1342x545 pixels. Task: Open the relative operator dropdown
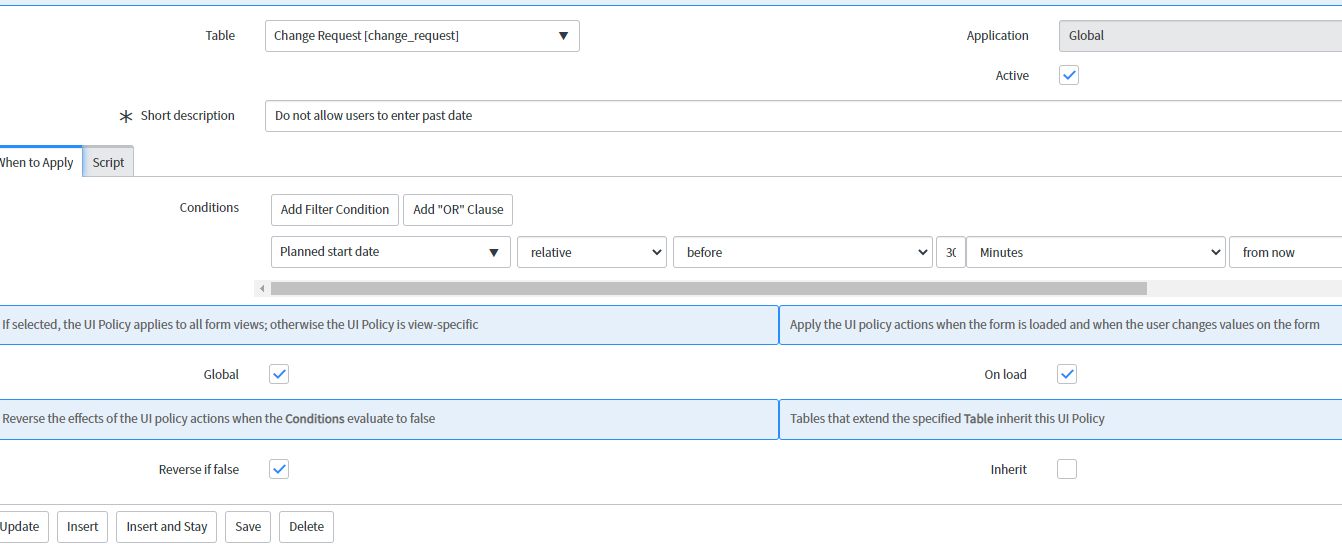click(x=592, y=252)
